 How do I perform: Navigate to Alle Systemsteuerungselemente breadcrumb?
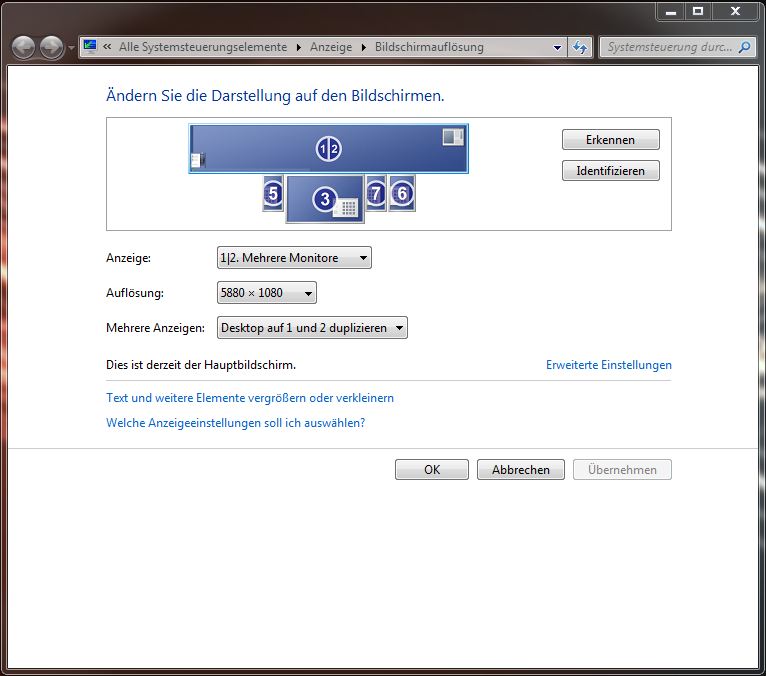click(x=203, y=47)
